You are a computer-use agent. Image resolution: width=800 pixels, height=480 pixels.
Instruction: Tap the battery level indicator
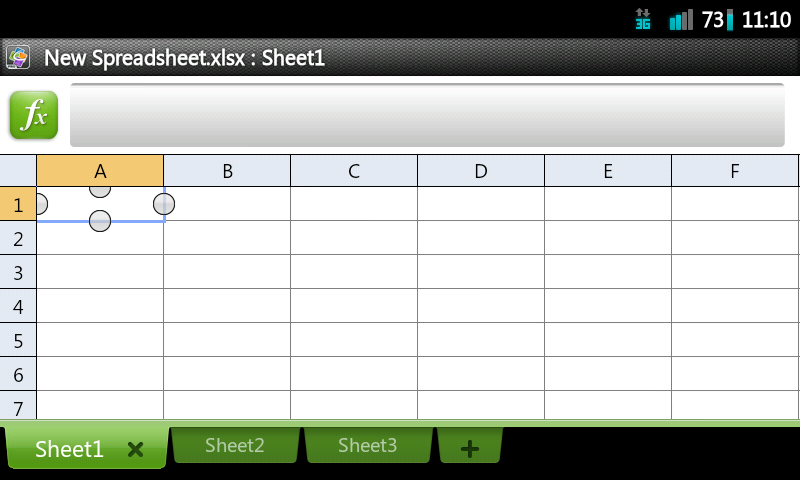718,20
